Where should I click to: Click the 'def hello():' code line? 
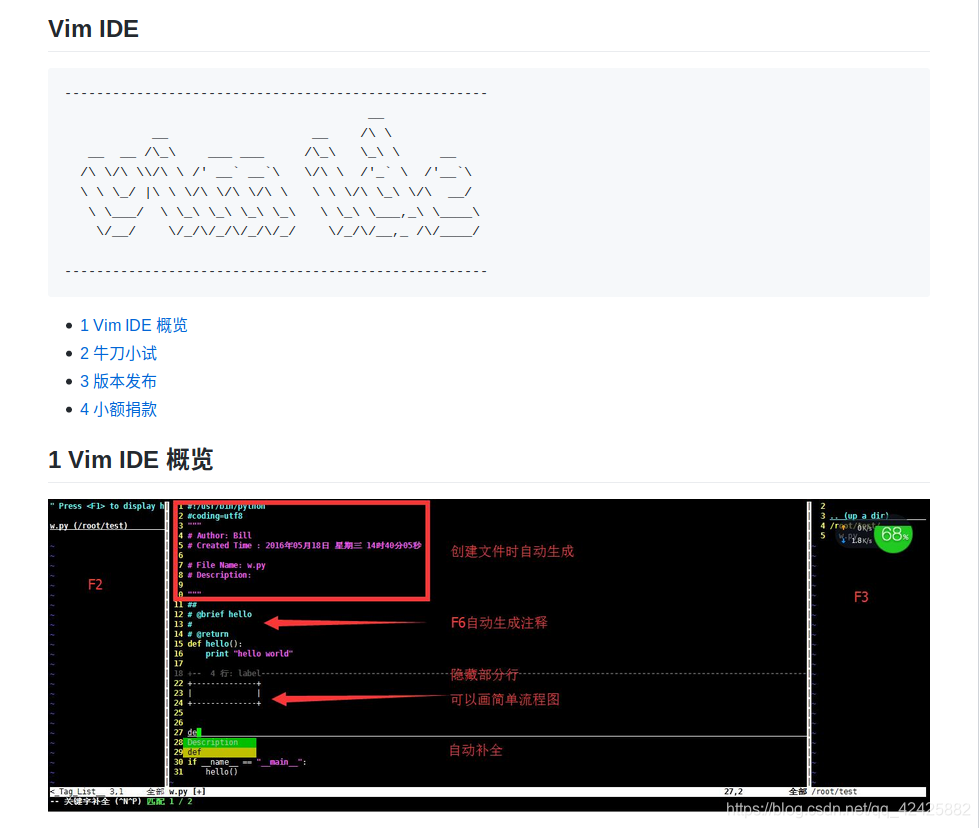(x=214, y=644)
